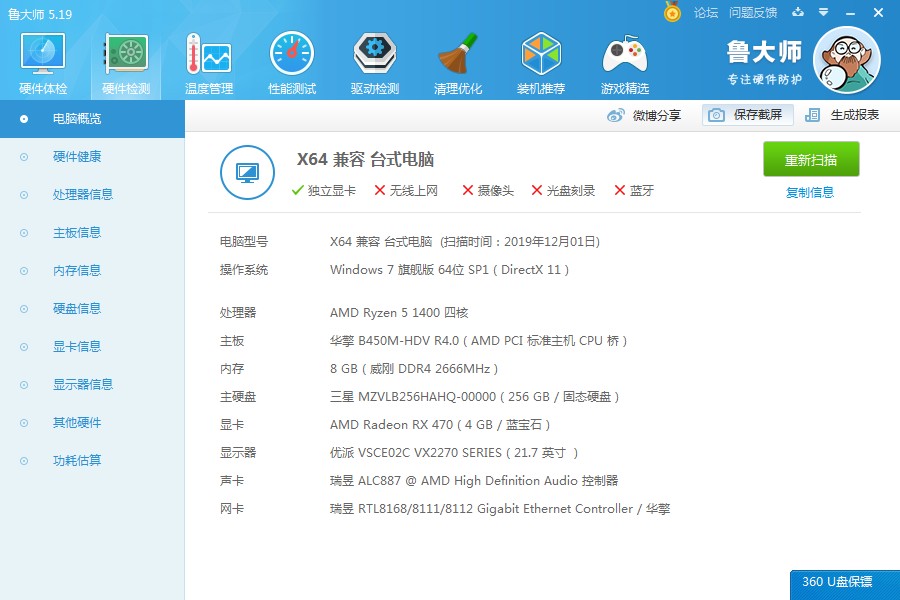This screenshot has width=900, height=600.
Task: Click OS value Windows 7 旗舰版 64位 SP1
Action: tap(449, 270)
